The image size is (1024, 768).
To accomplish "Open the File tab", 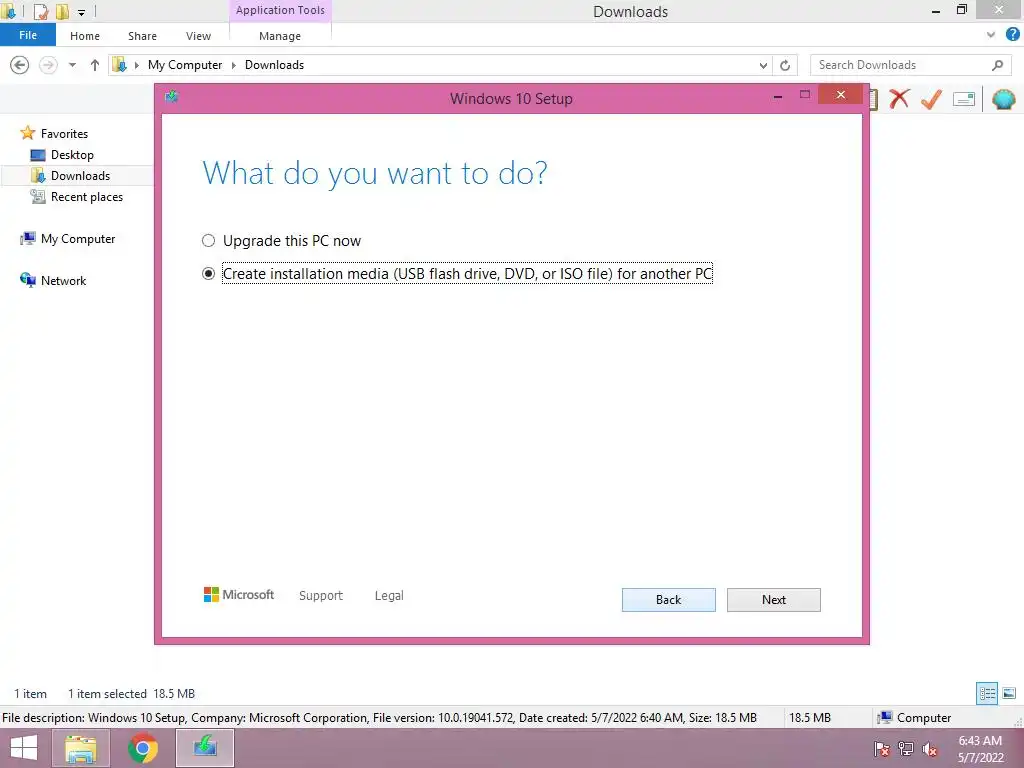I will click(x=28, y=35).
